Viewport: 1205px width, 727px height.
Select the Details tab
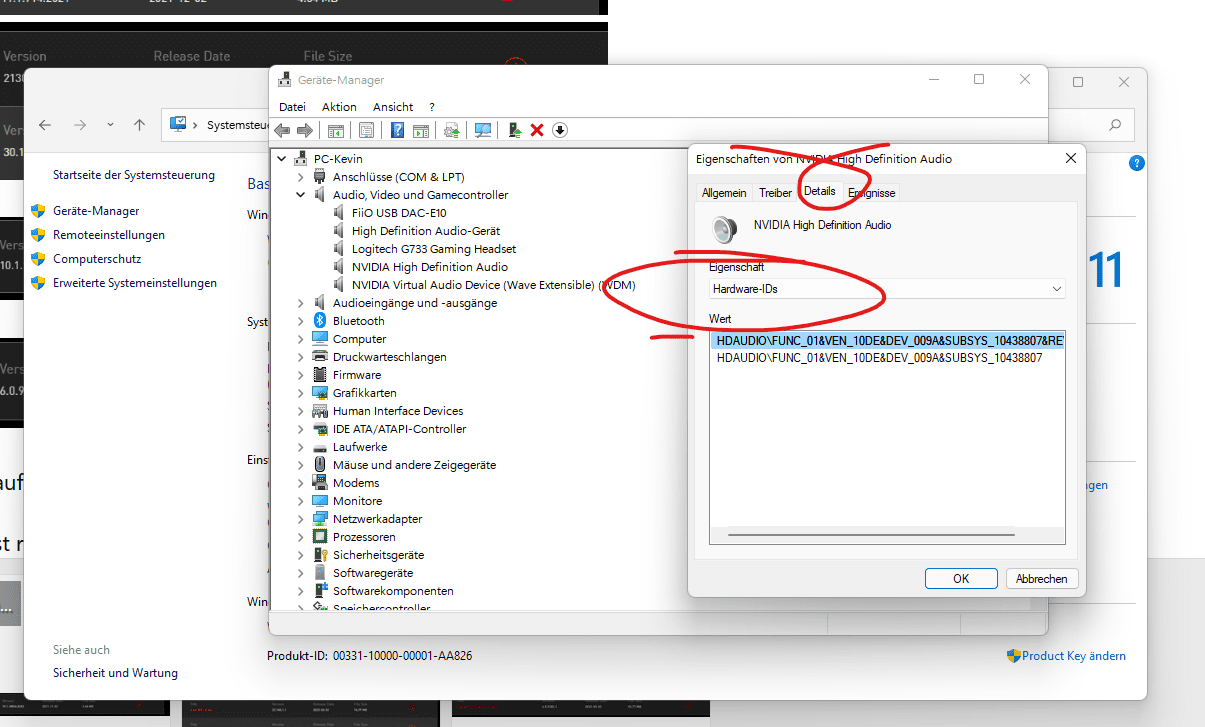click(819, 191)
